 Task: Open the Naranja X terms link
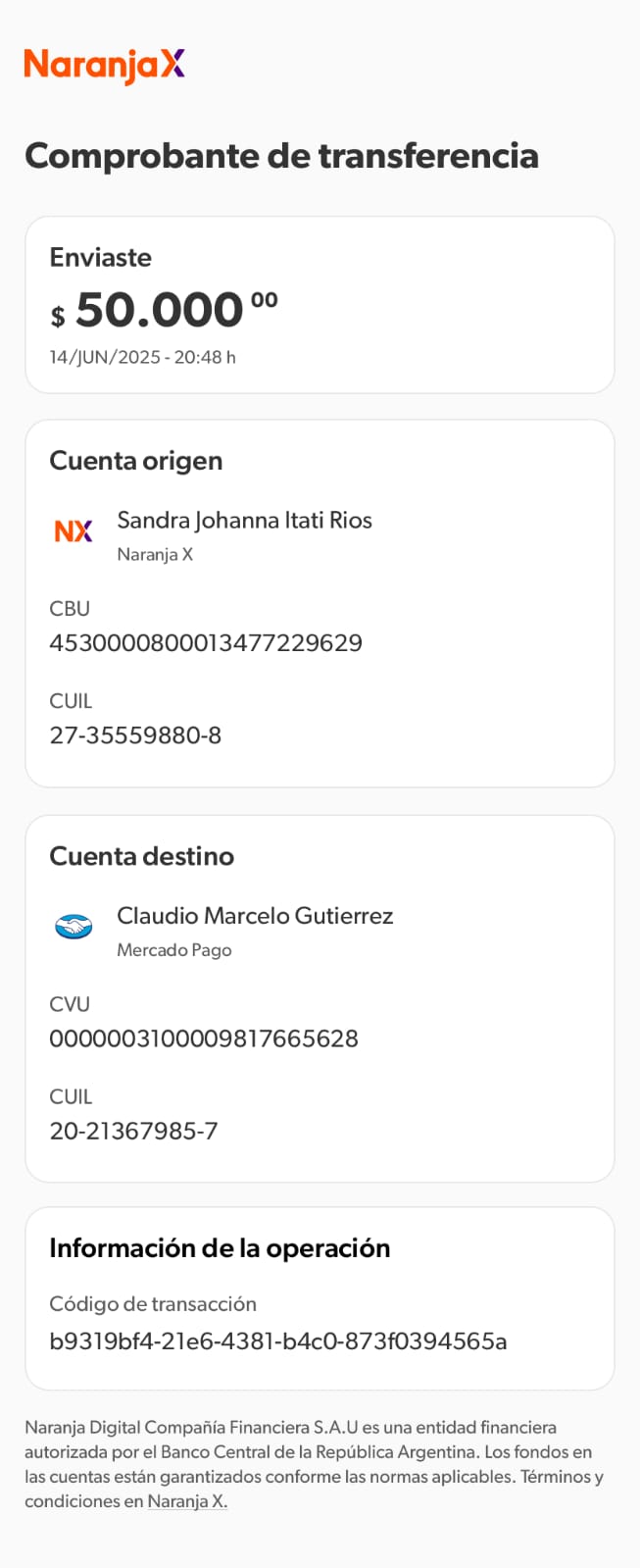point(187,1501)
